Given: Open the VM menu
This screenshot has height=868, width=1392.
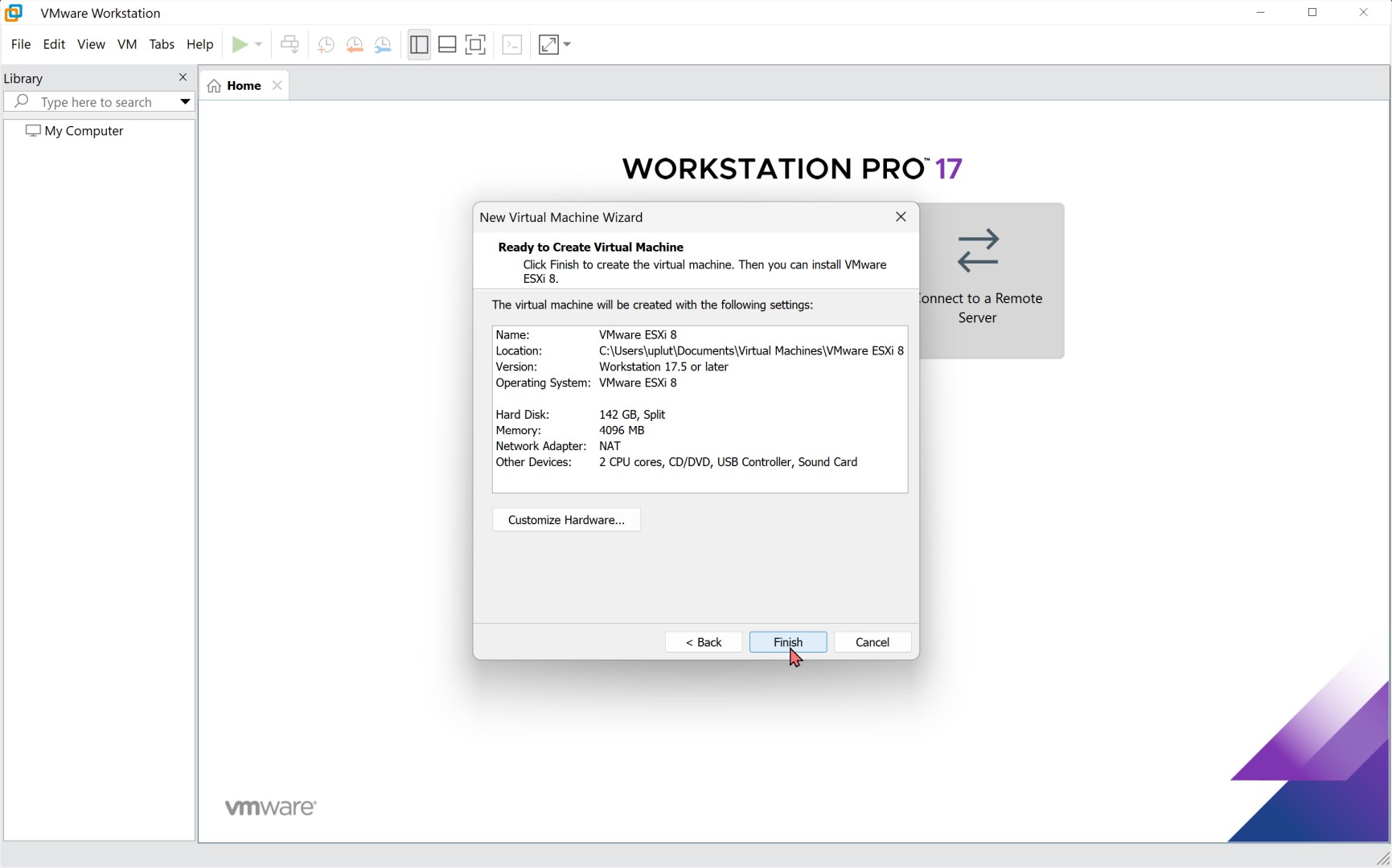Looking at the screenshot, I should pyautogui.click(x=127, y=44).
